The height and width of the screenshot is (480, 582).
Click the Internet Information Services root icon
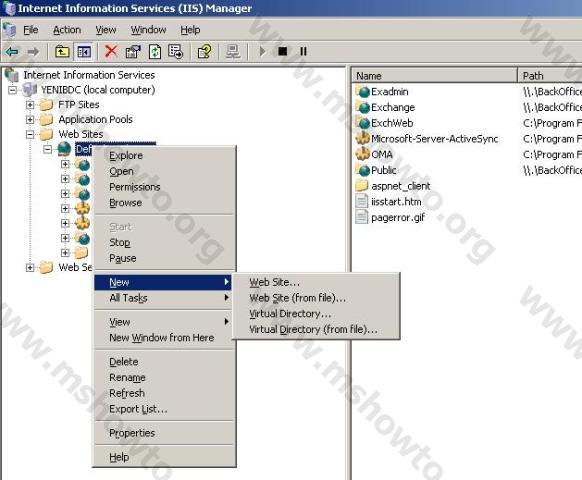pyautogui.click(x=12, y=75)
